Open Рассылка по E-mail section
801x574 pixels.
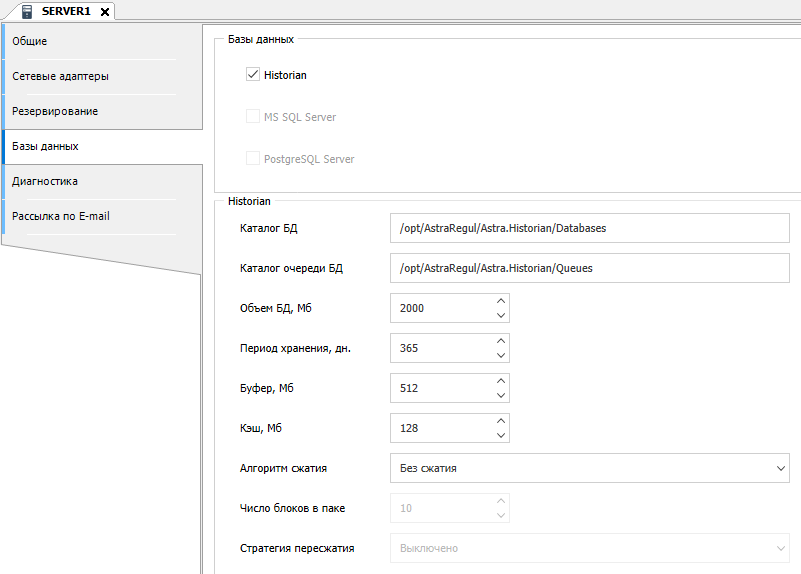pos(61,216)
